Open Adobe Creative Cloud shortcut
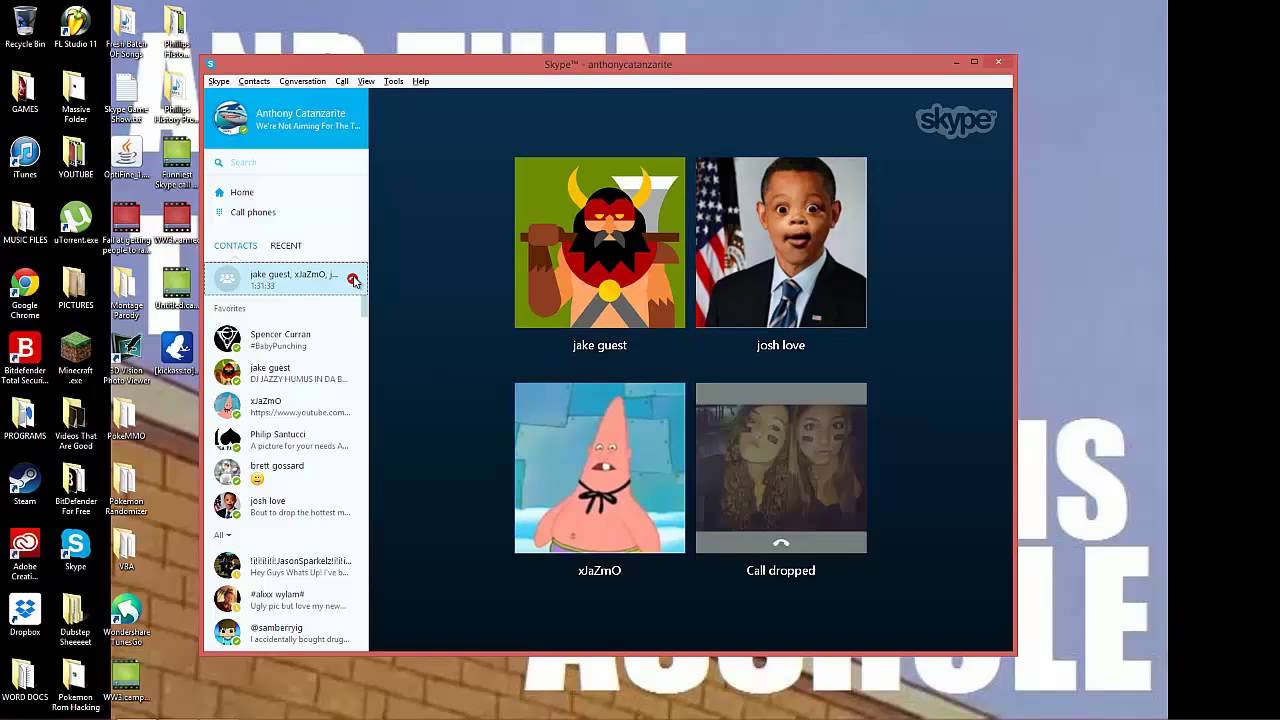Screen dimensions: 1280x720 click(x=25, y=555)
